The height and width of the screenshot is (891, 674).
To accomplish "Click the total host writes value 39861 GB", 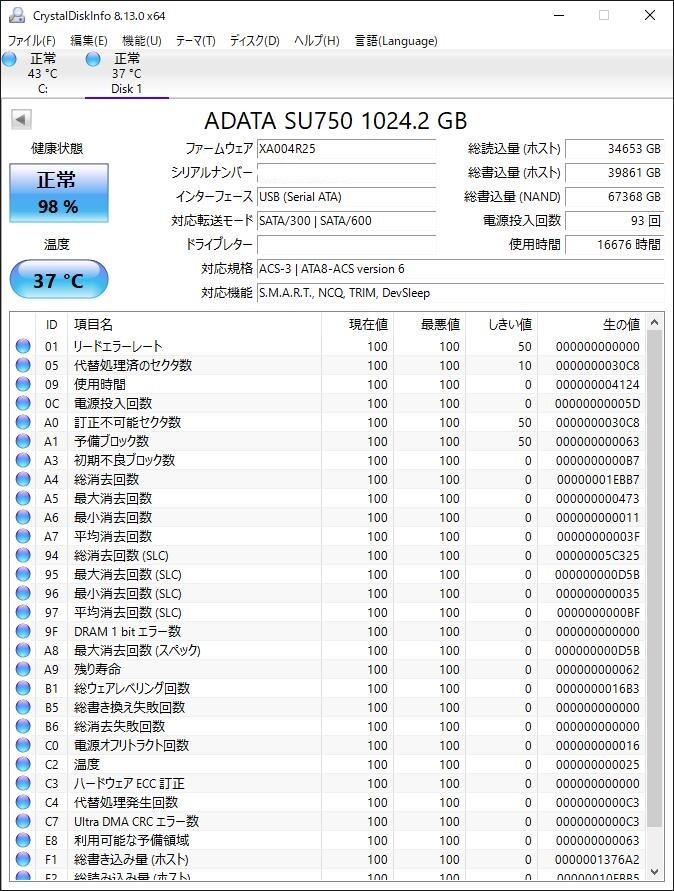I will 614,173.
